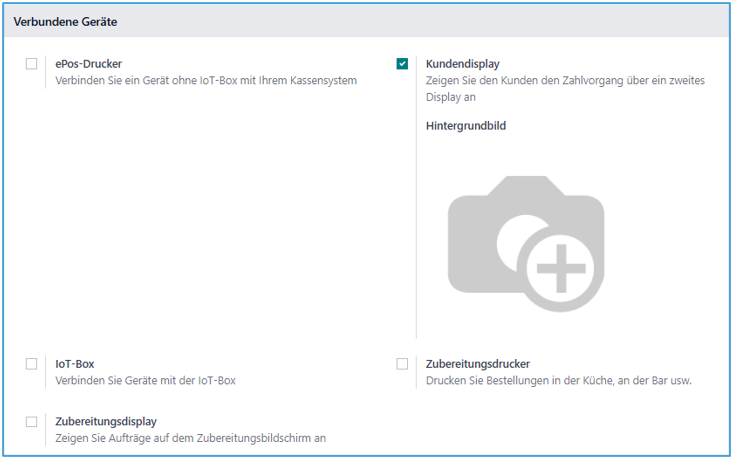Uncheck the Kundendisplay checkbox
733x459 pixels.
point(402,64)
